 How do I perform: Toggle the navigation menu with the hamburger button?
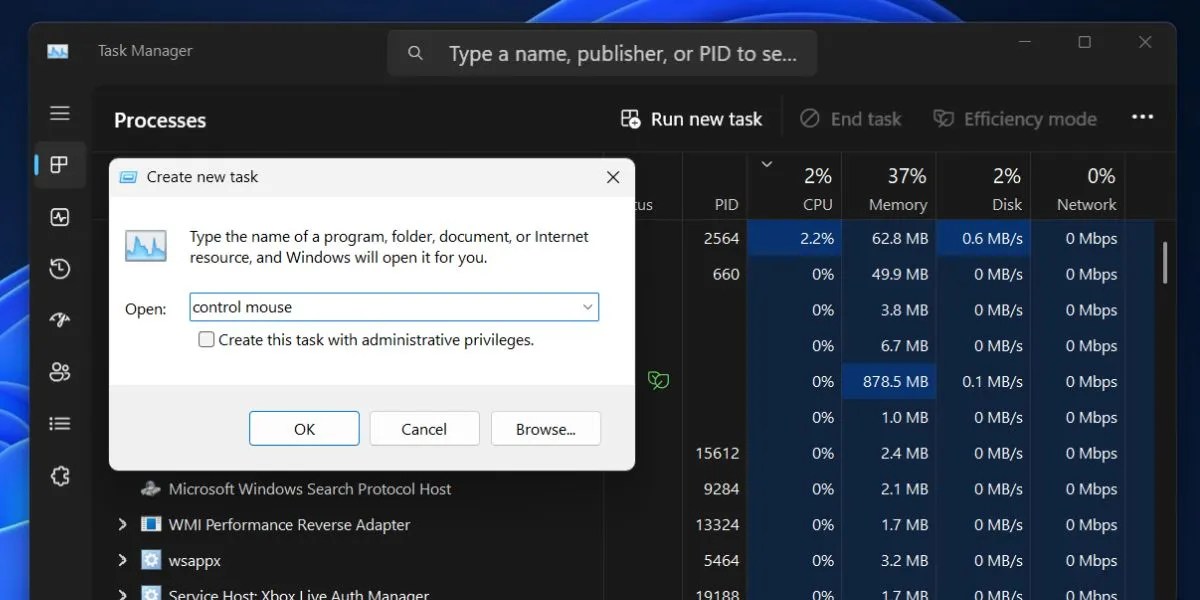click(59, 113)
